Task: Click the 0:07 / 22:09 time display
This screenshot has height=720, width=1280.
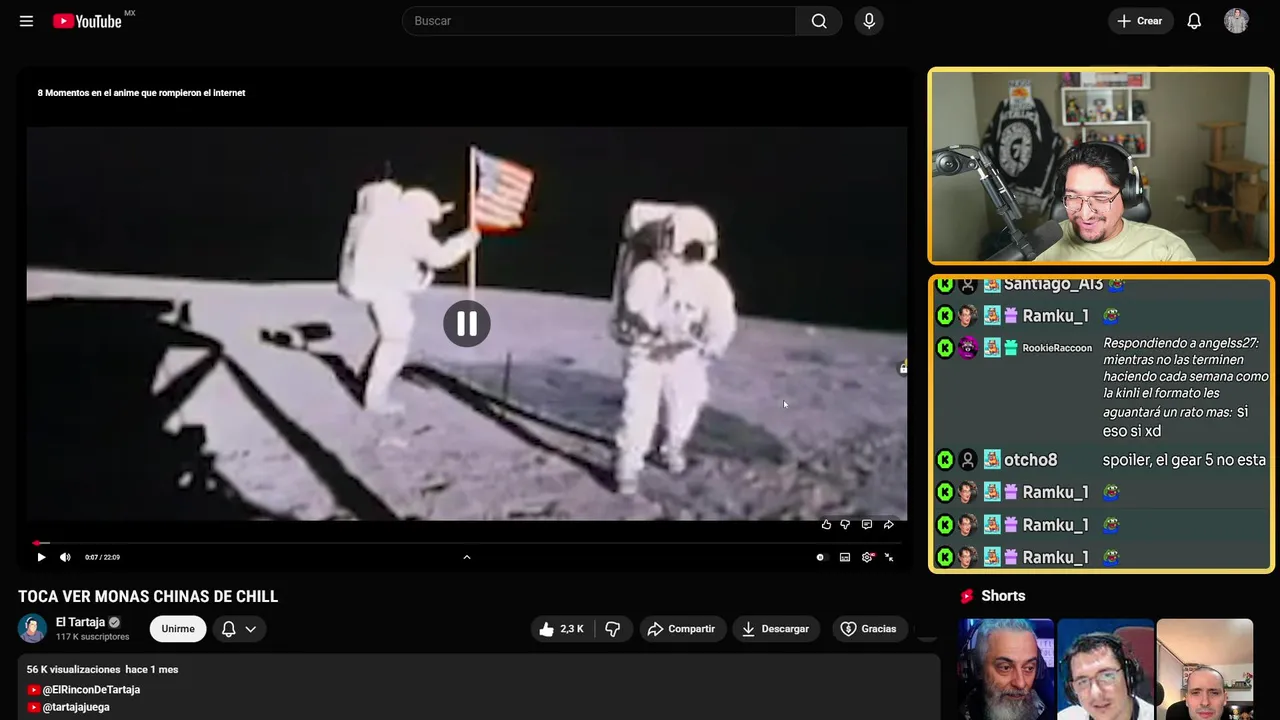Action: (x=102, y=557)
